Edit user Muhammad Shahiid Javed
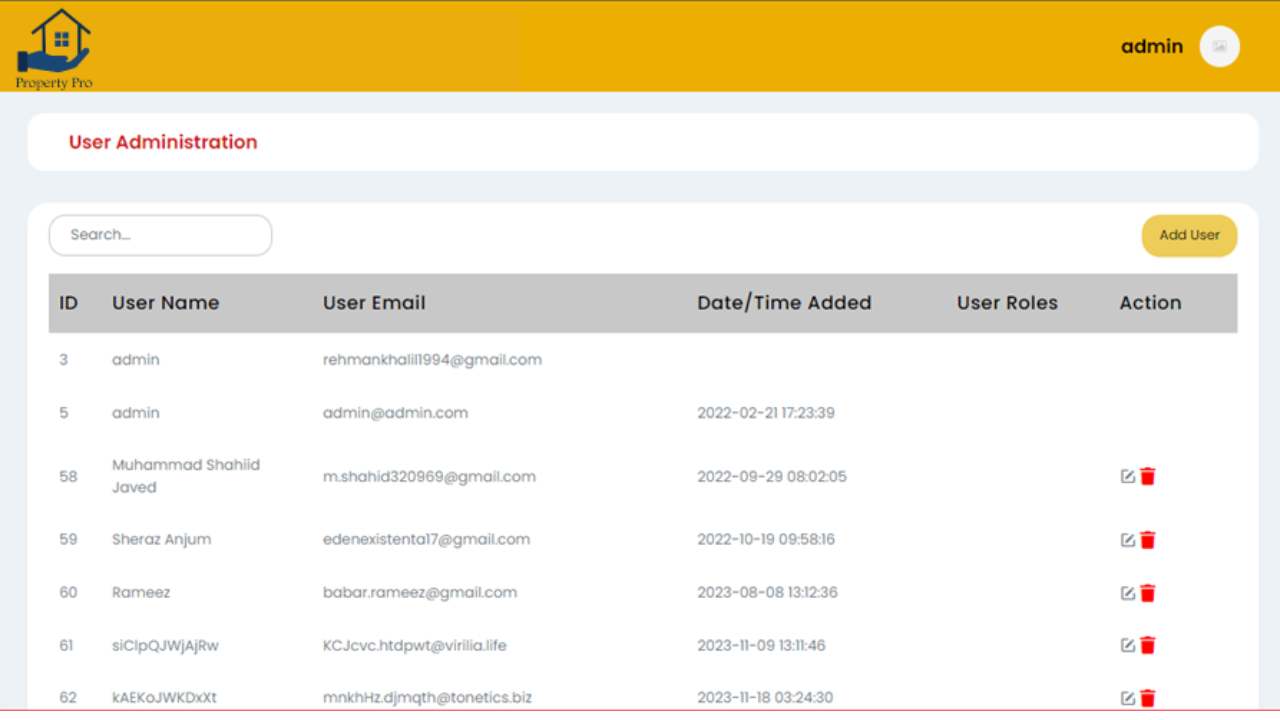This screenshot has height=720, width=1280. point(1127,477)
